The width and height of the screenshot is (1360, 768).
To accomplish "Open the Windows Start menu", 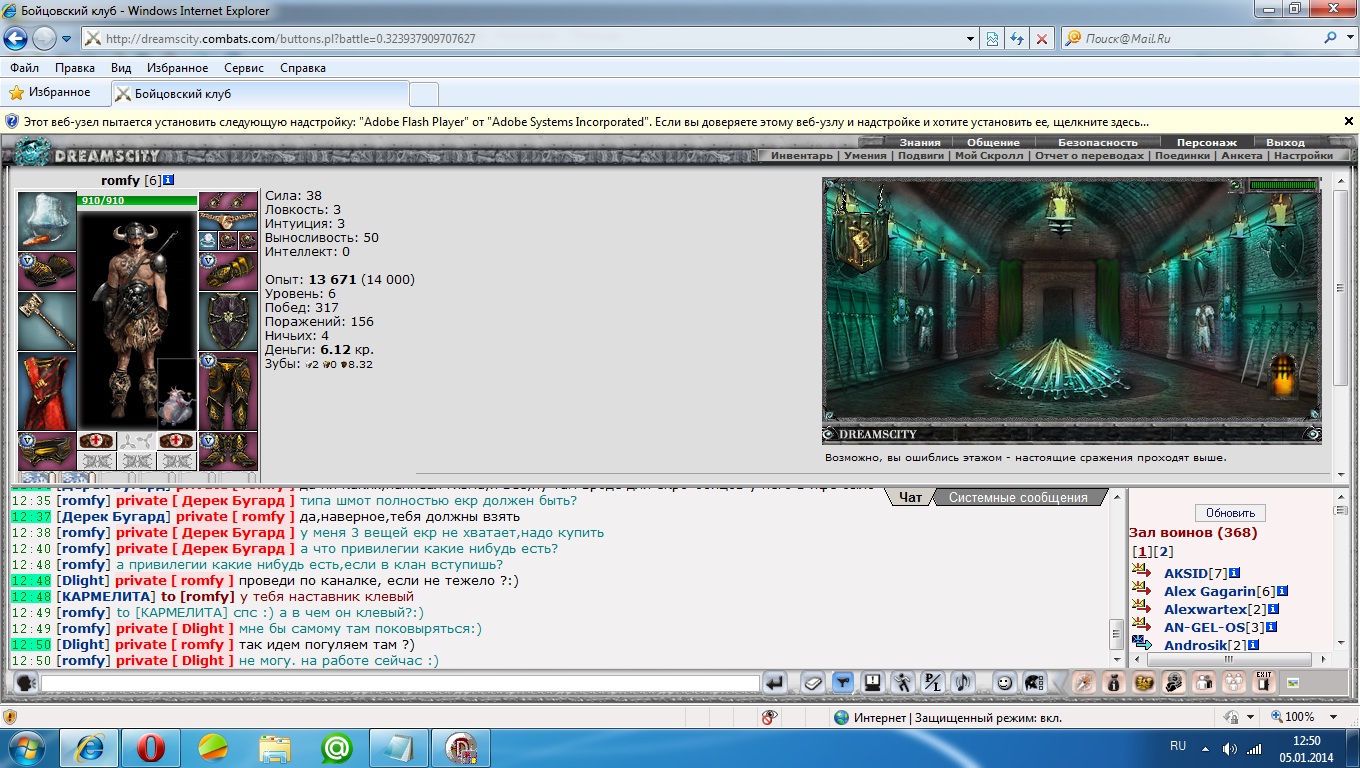I will pos(26,746).
